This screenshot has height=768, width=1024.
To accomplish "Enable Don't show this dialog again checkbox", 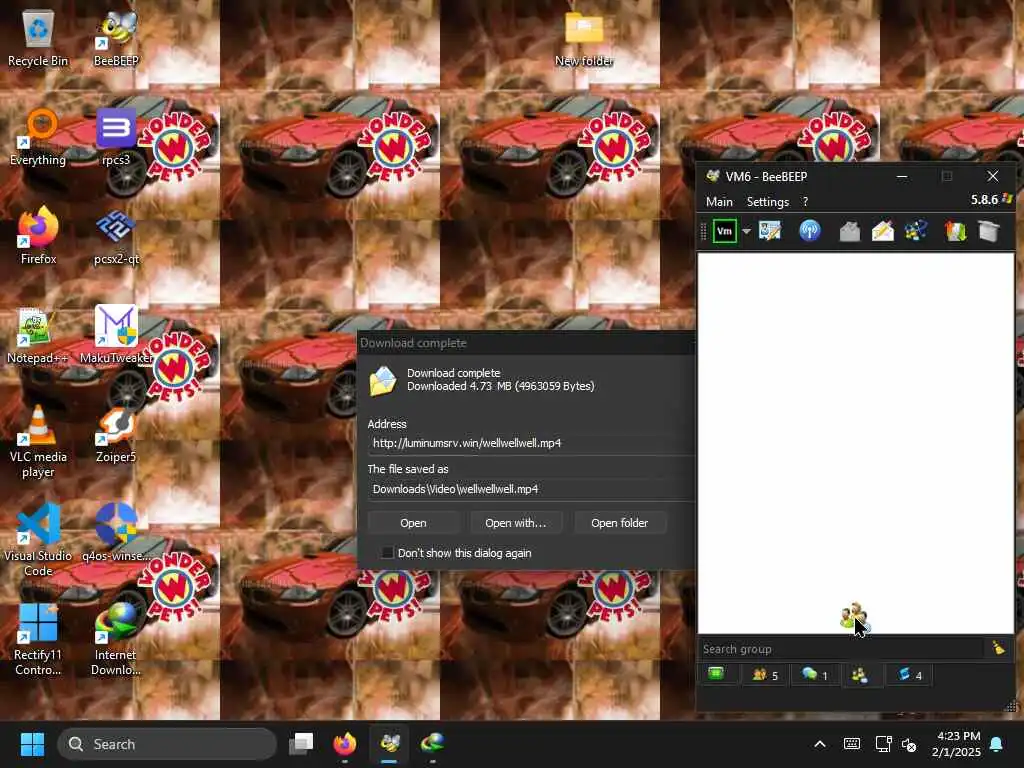I will tap(387, 553).
